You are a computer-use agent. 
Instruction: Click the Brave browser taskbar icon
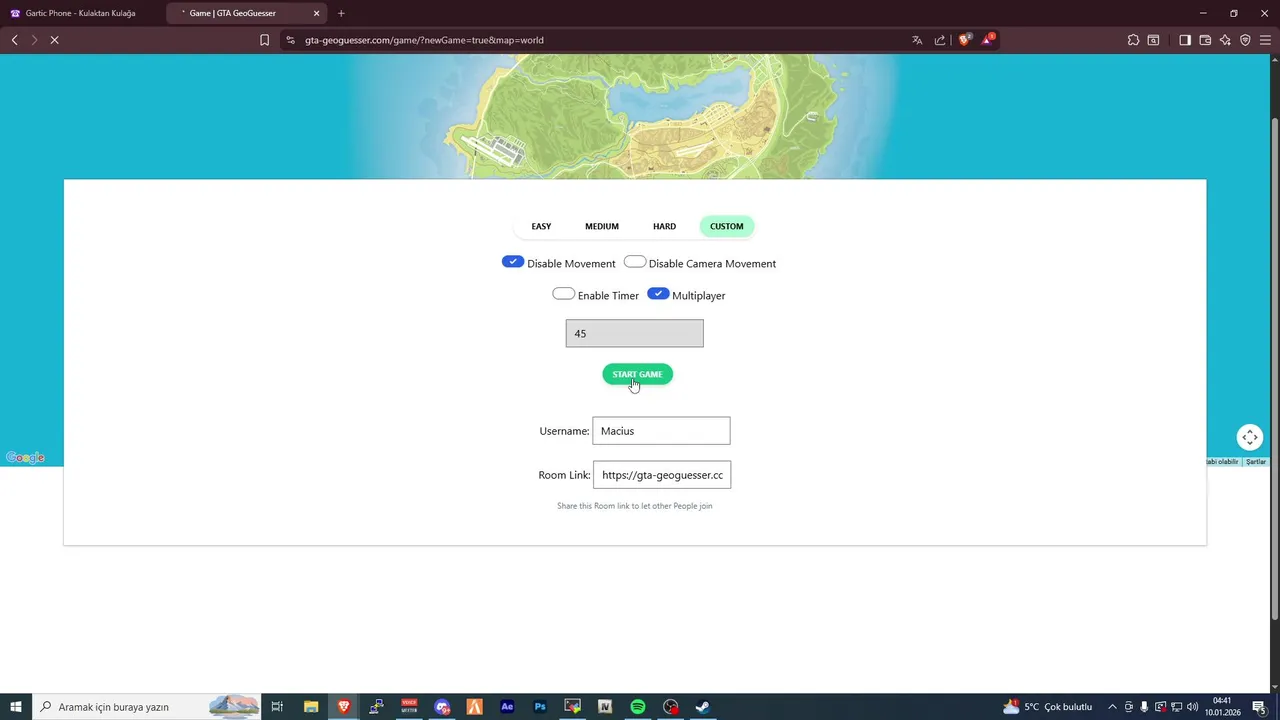tap(344, 707)
